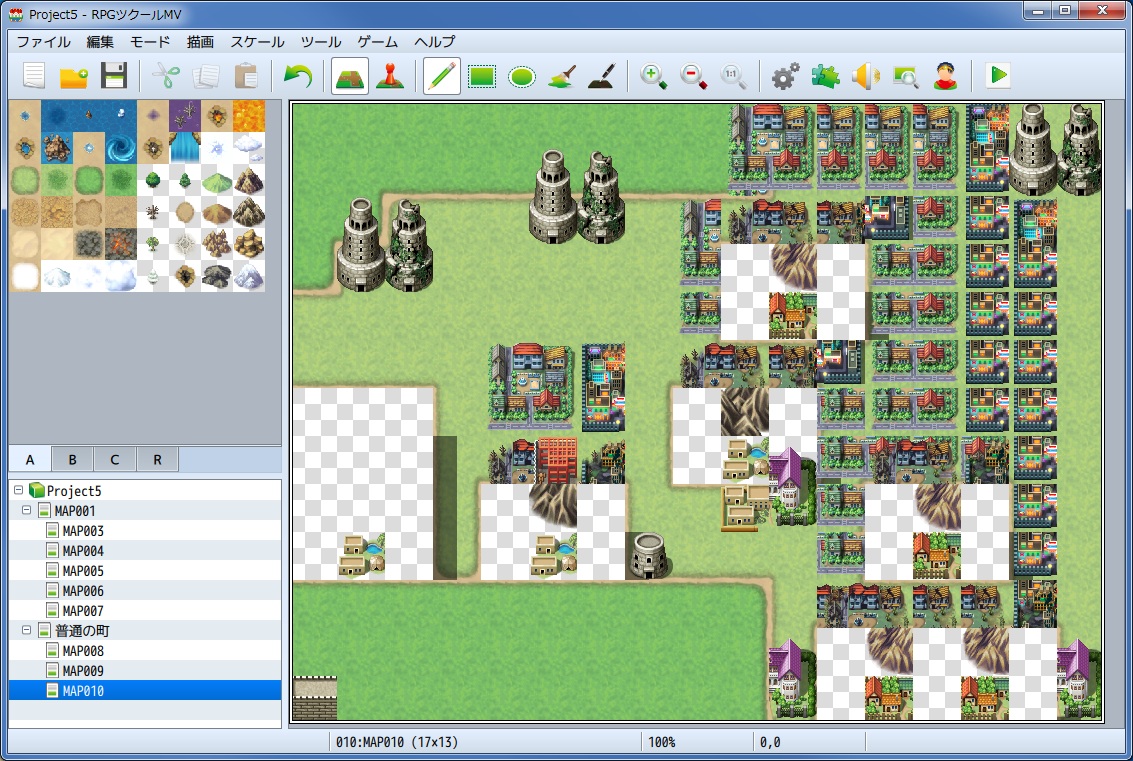
Task: Zoom out of the map
Action: 693,75
